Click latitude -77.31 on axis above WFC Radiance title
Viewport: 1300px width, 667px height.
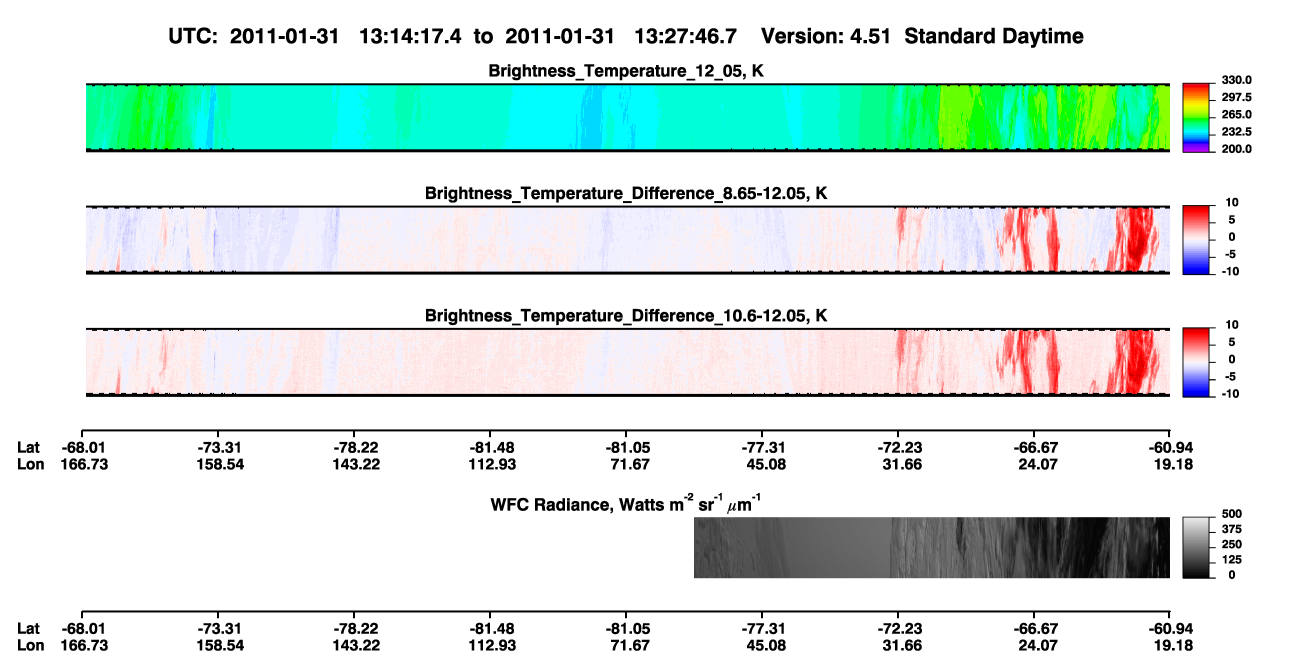coord(763,448)
